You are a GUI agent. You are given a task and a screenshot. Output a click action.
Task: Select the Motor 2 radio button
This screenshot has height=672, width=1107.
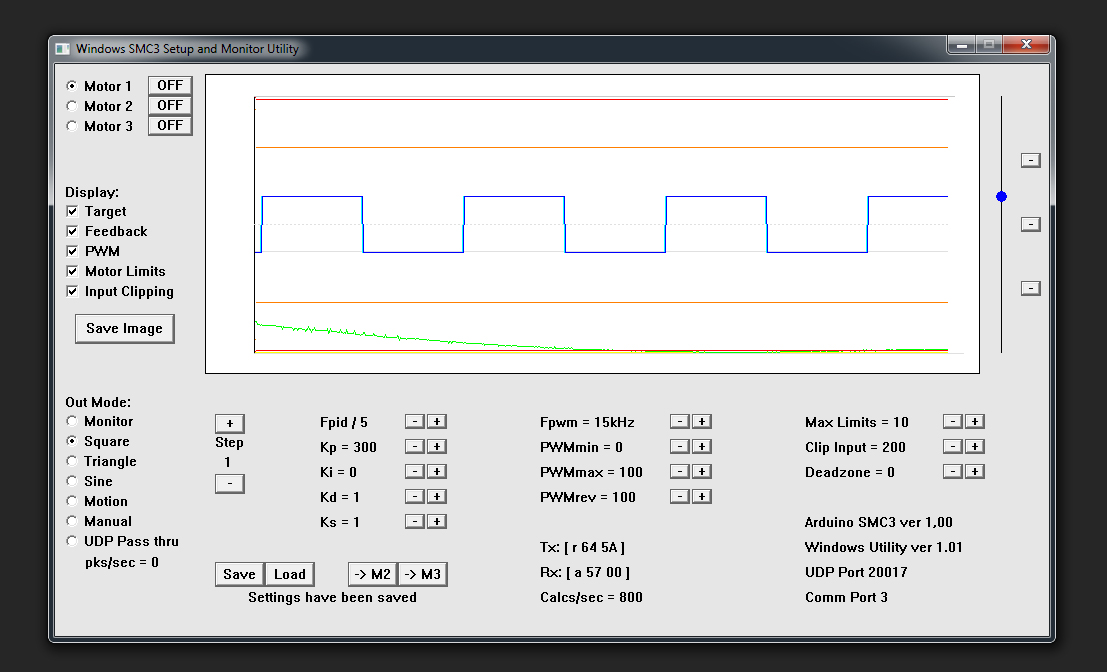(x=71, y=106)
